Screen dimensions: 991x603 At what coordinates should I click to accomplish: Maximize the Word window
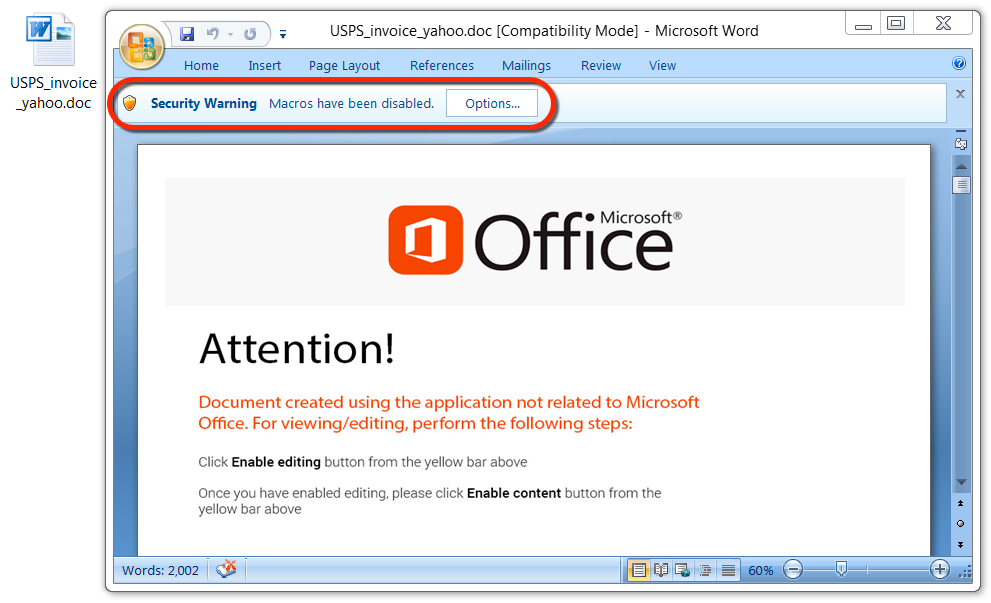[x=896, y=24]
